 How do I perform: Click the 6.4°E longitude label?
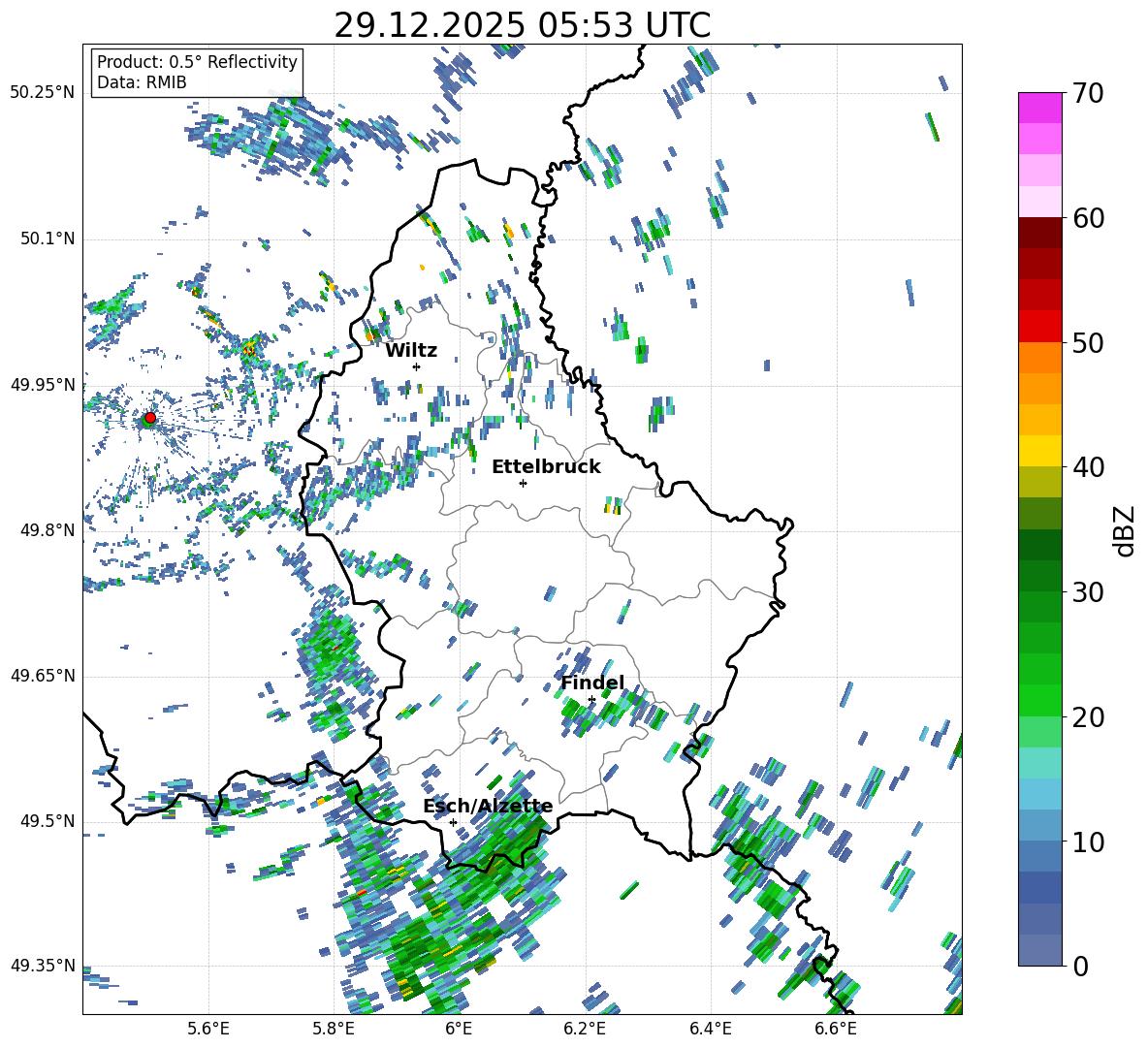pyautogui.click(x=710, y=1029)
